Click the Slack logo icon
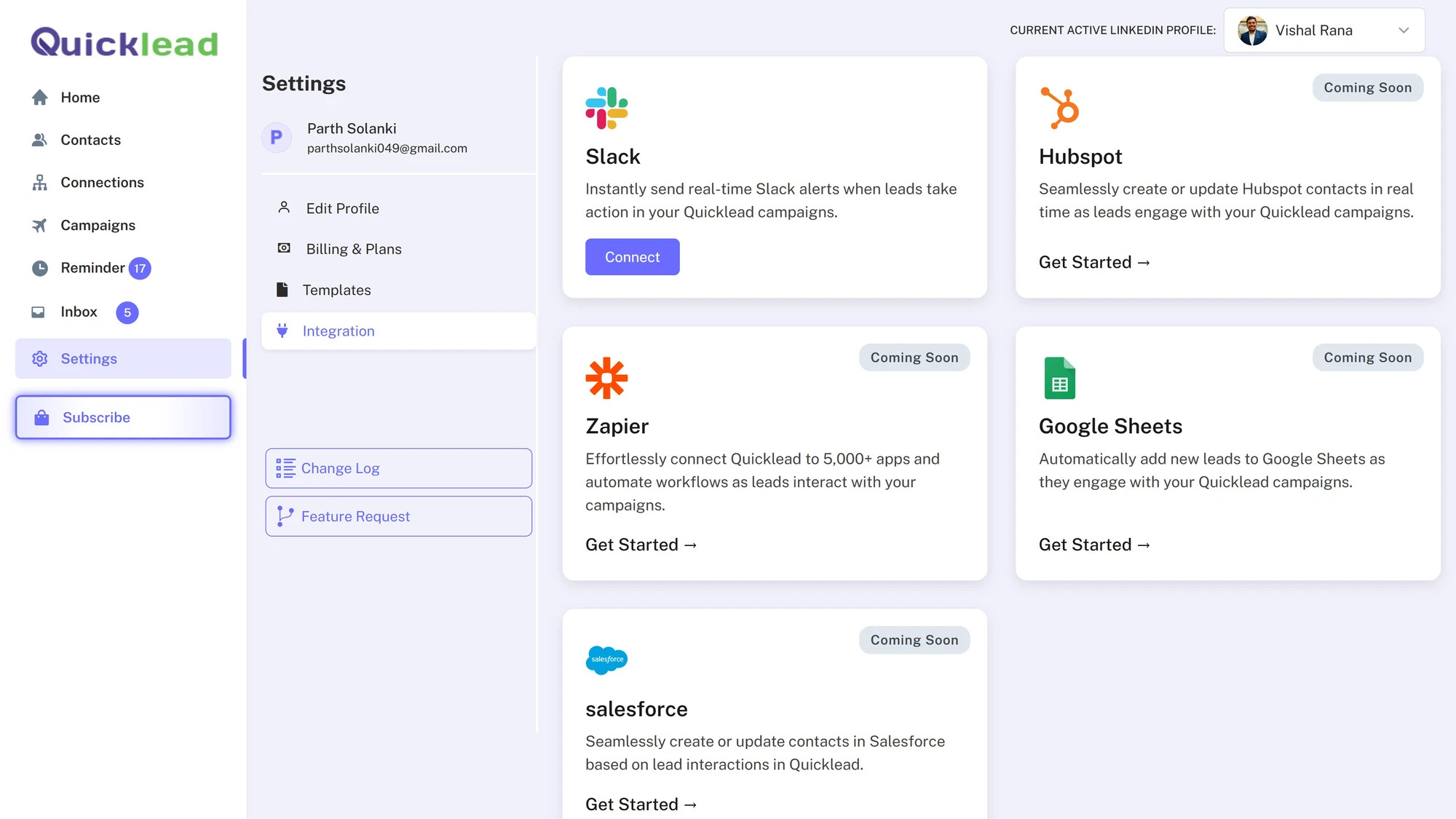 click(606, 108)
